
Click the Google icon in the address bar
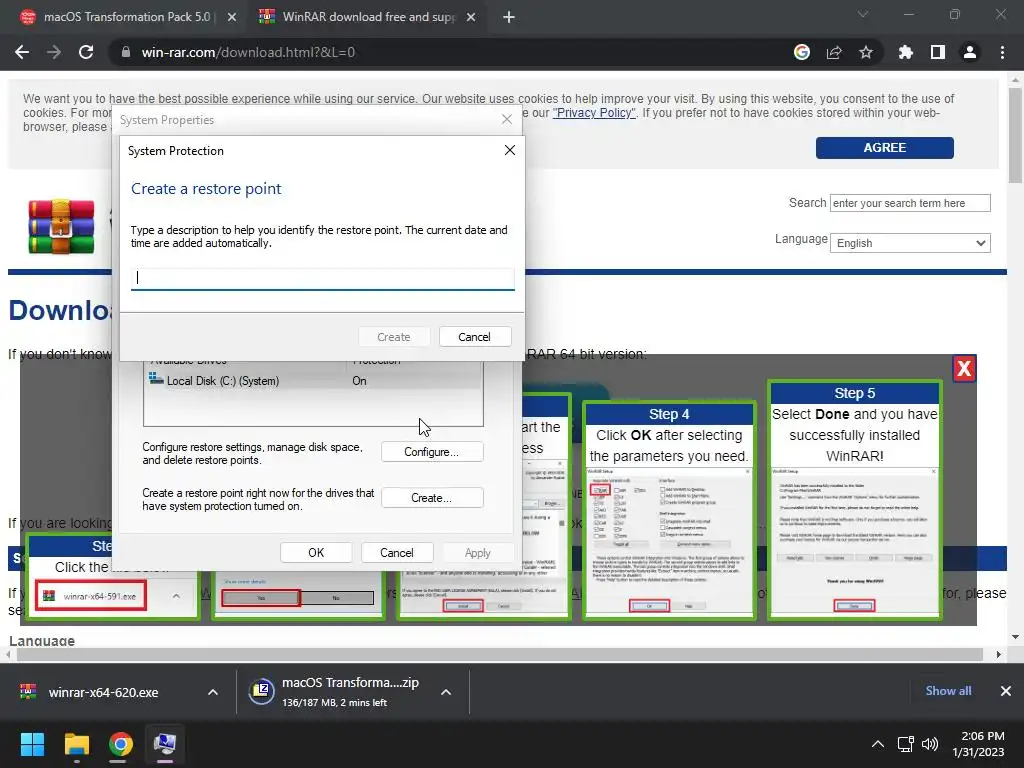coord(802,52)
